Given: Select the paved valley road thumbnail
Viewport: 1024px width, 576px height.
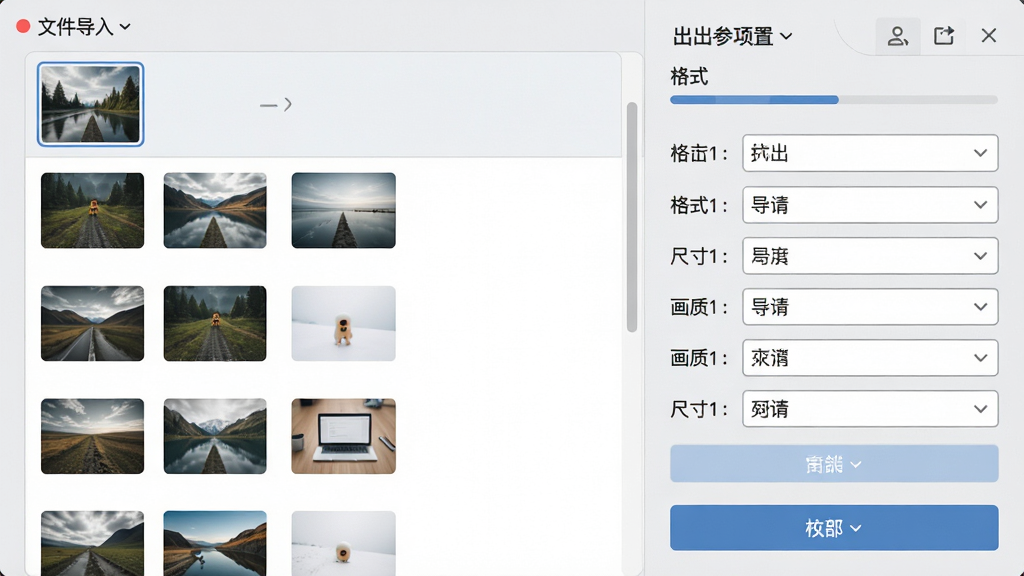Looking at the screenshot, I should click(92, 323).
